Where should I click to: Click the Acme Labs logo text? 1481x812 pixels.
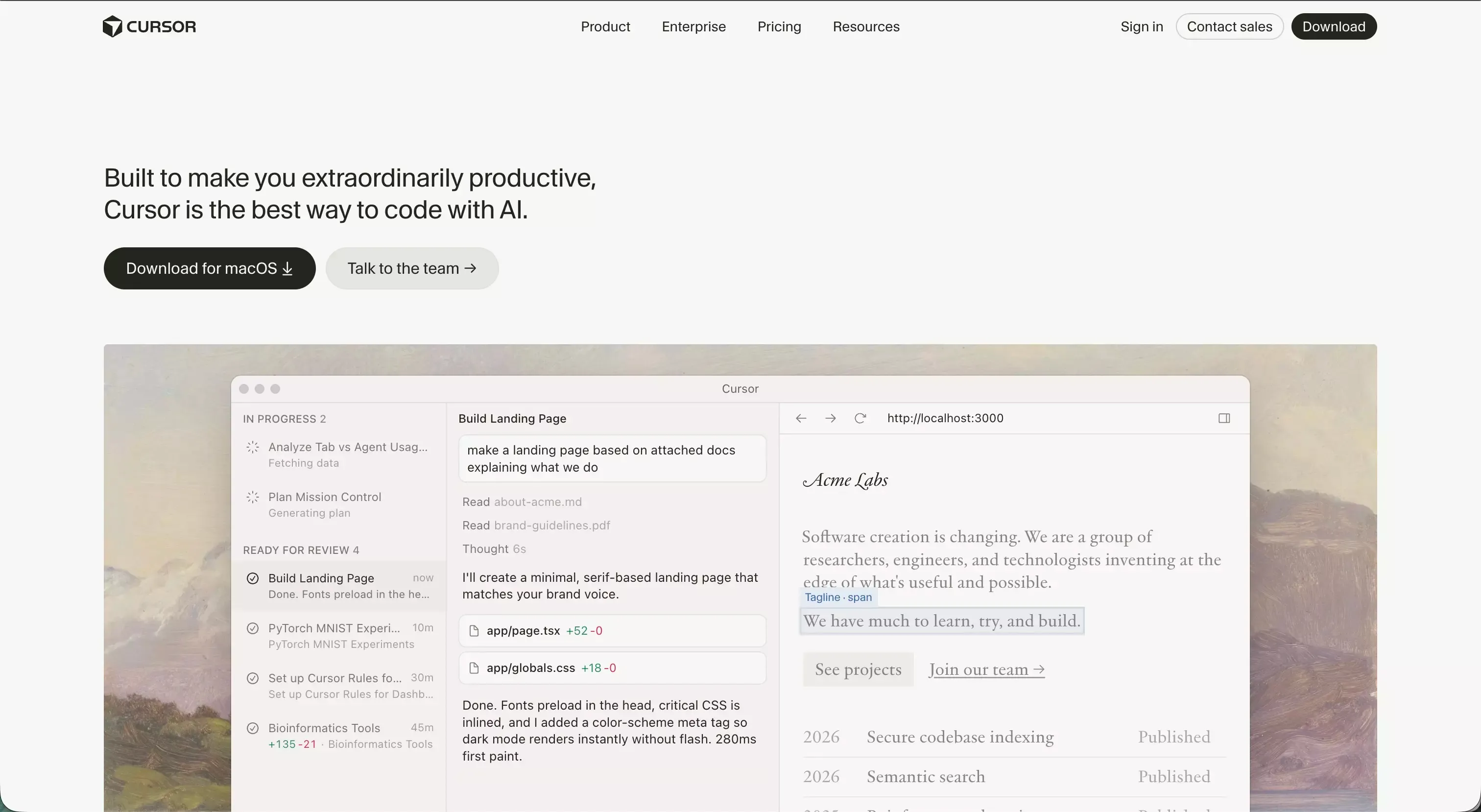click(844, 480)
